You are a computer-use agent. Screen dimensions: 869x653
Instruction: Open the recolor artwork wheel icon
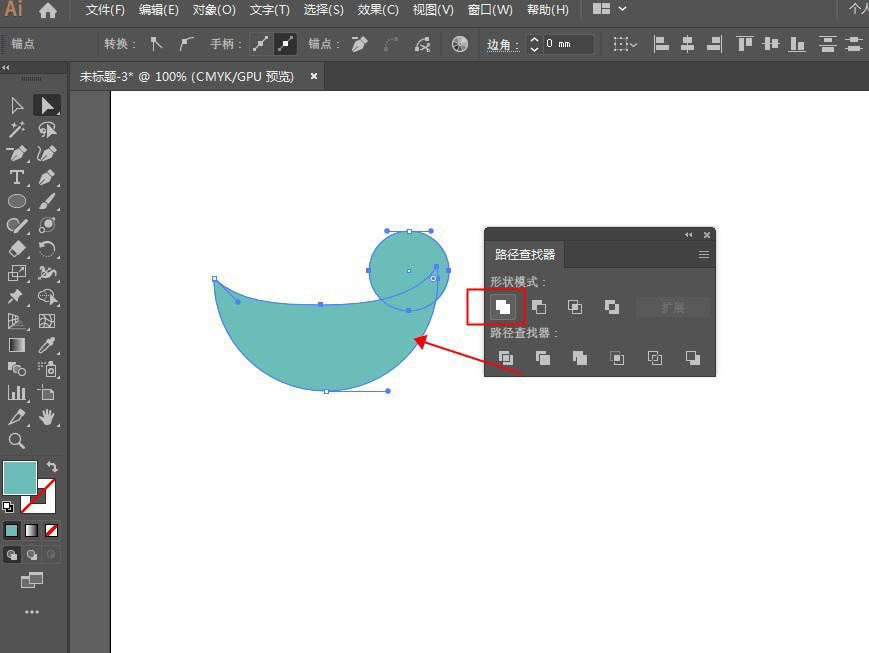(459, 44)
